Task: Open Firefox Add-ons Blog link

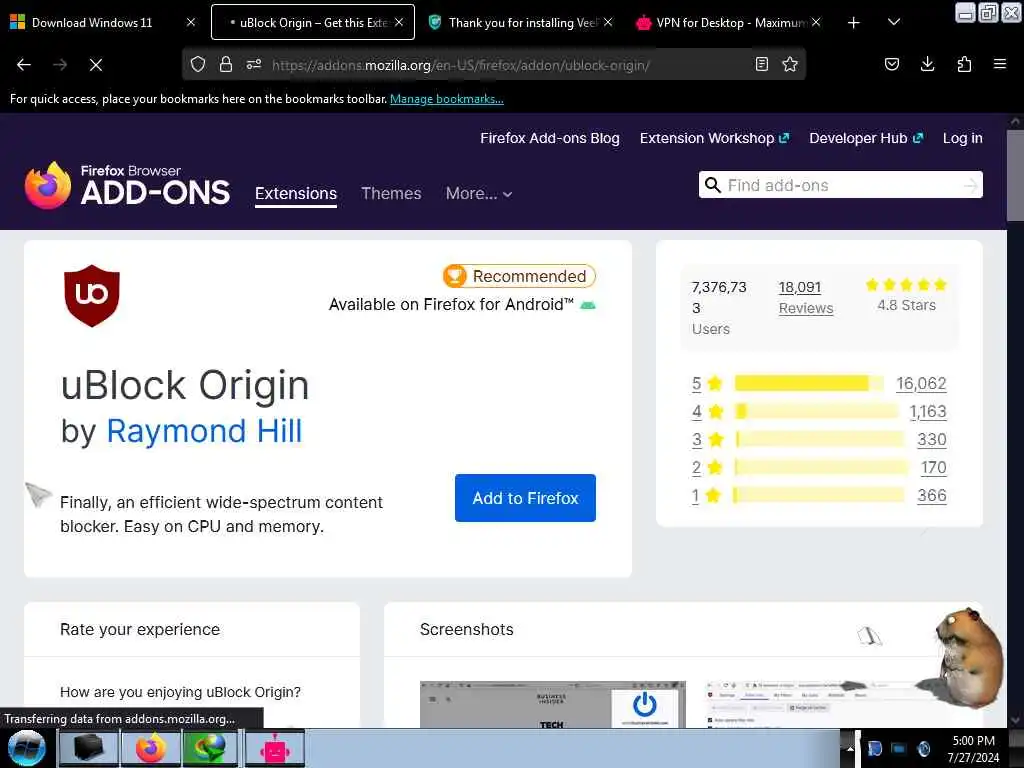Action: [550, 138]
